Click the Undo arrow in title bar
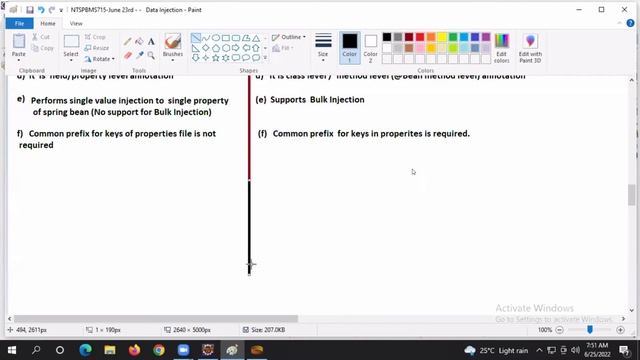Screen dimensions: 640x360 coord(41,10)
